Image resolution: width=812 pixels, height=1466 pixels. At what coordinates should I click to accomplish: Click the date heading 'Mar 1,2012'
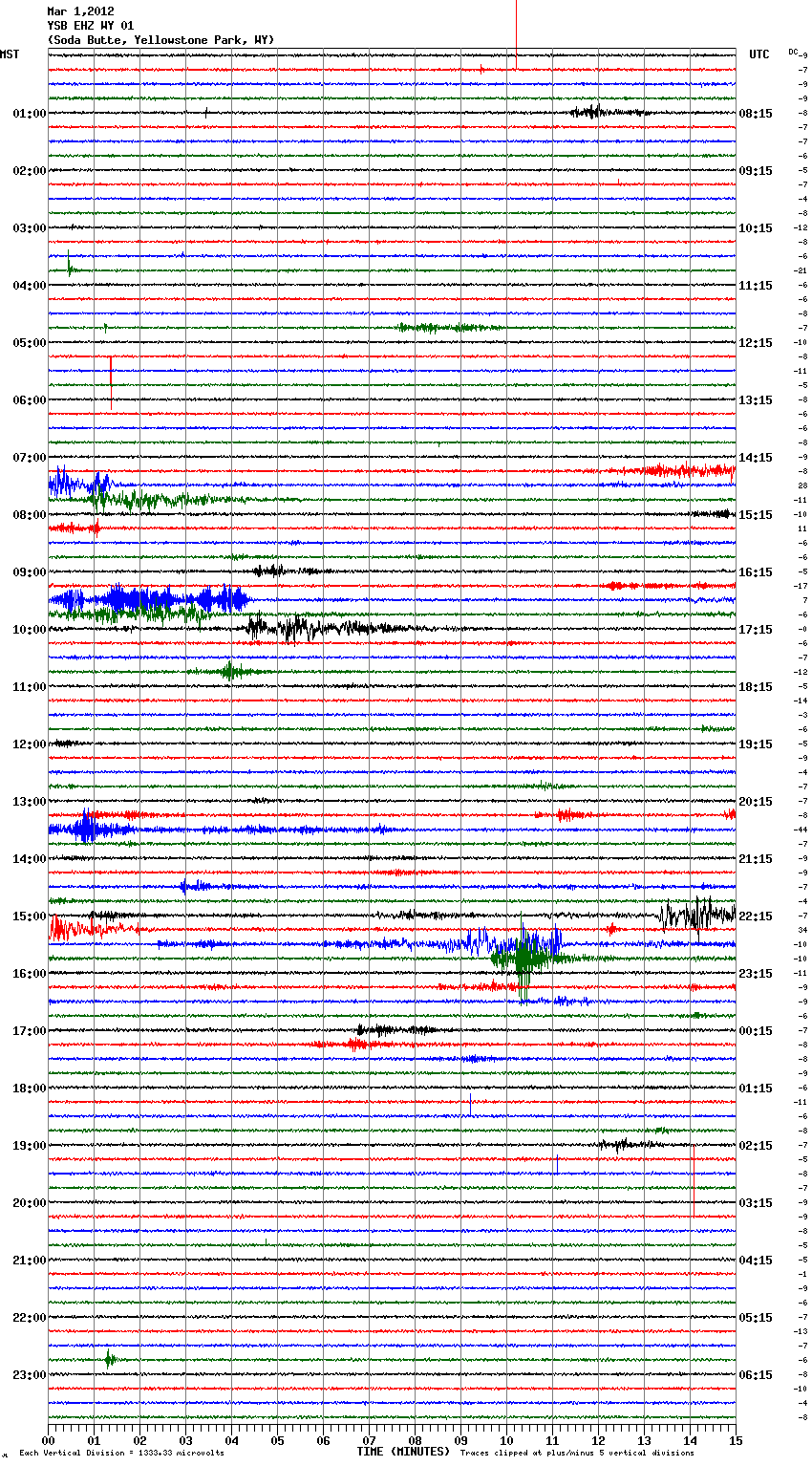[80, 11]
